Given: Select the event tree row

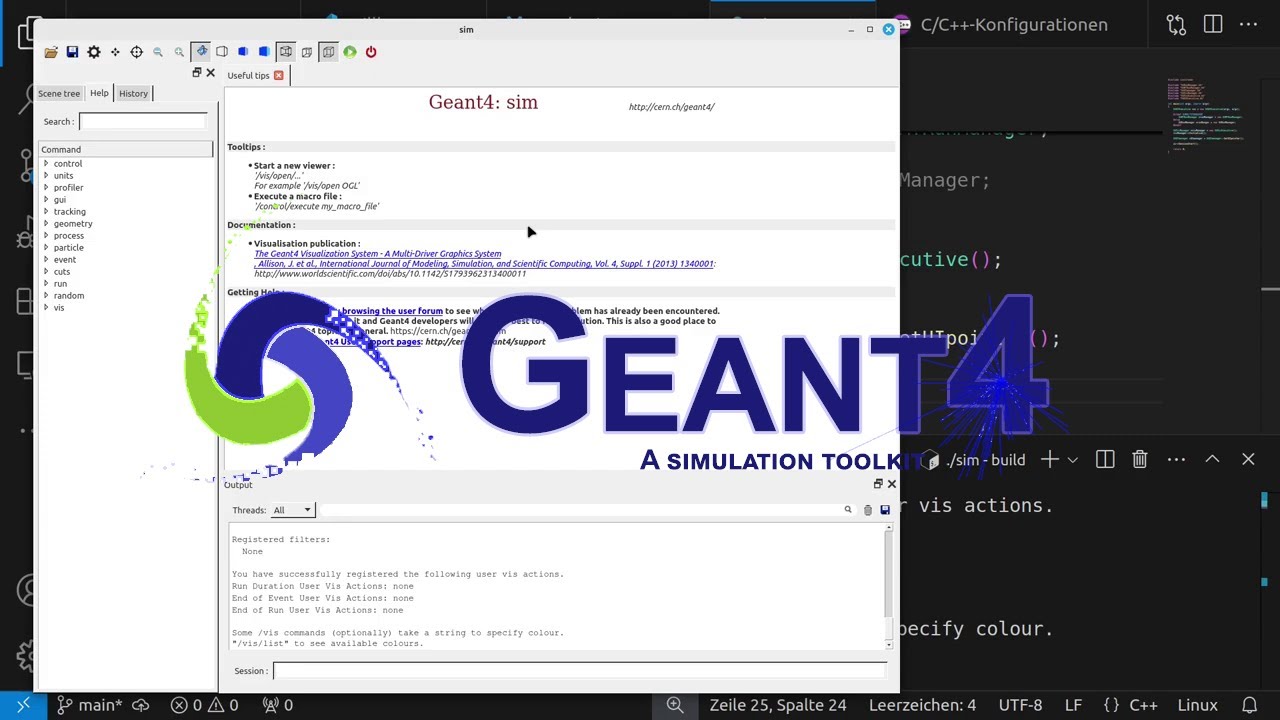Looking at the screenshot, I should (126, 259).
